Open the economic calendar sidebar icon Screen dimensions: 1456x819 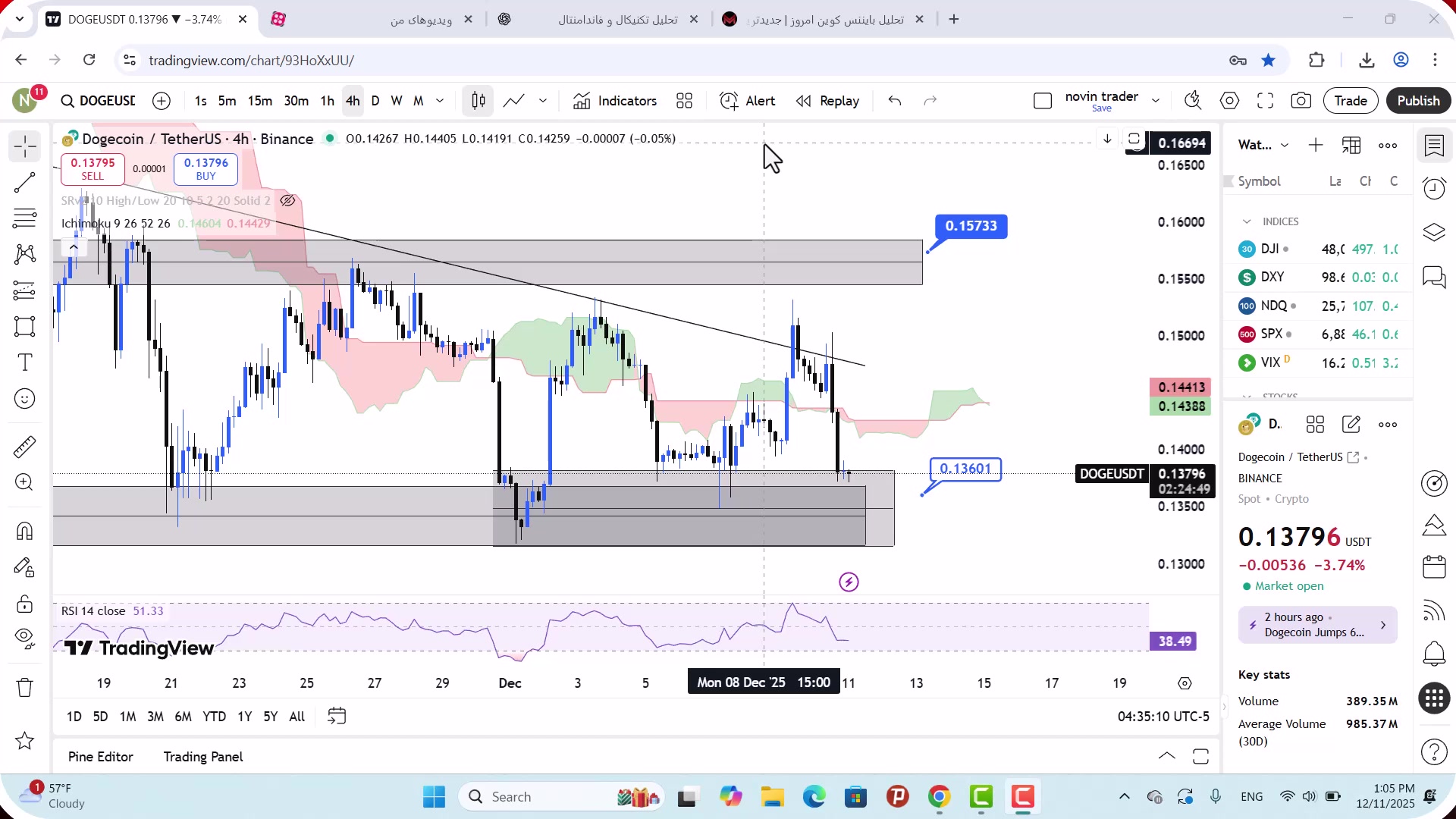[1434, 566]
